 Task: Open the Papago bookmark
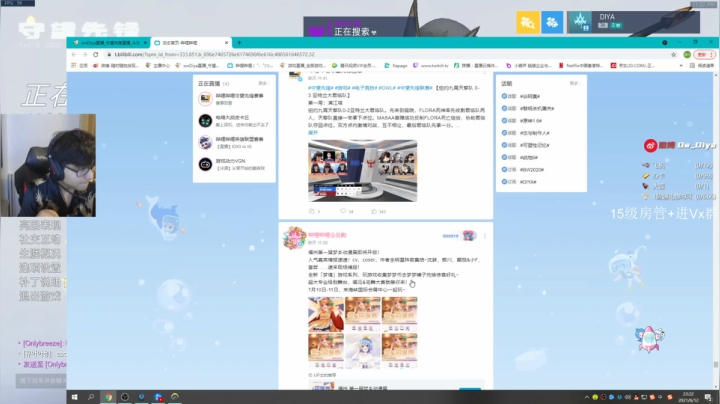tap(396, 66)
